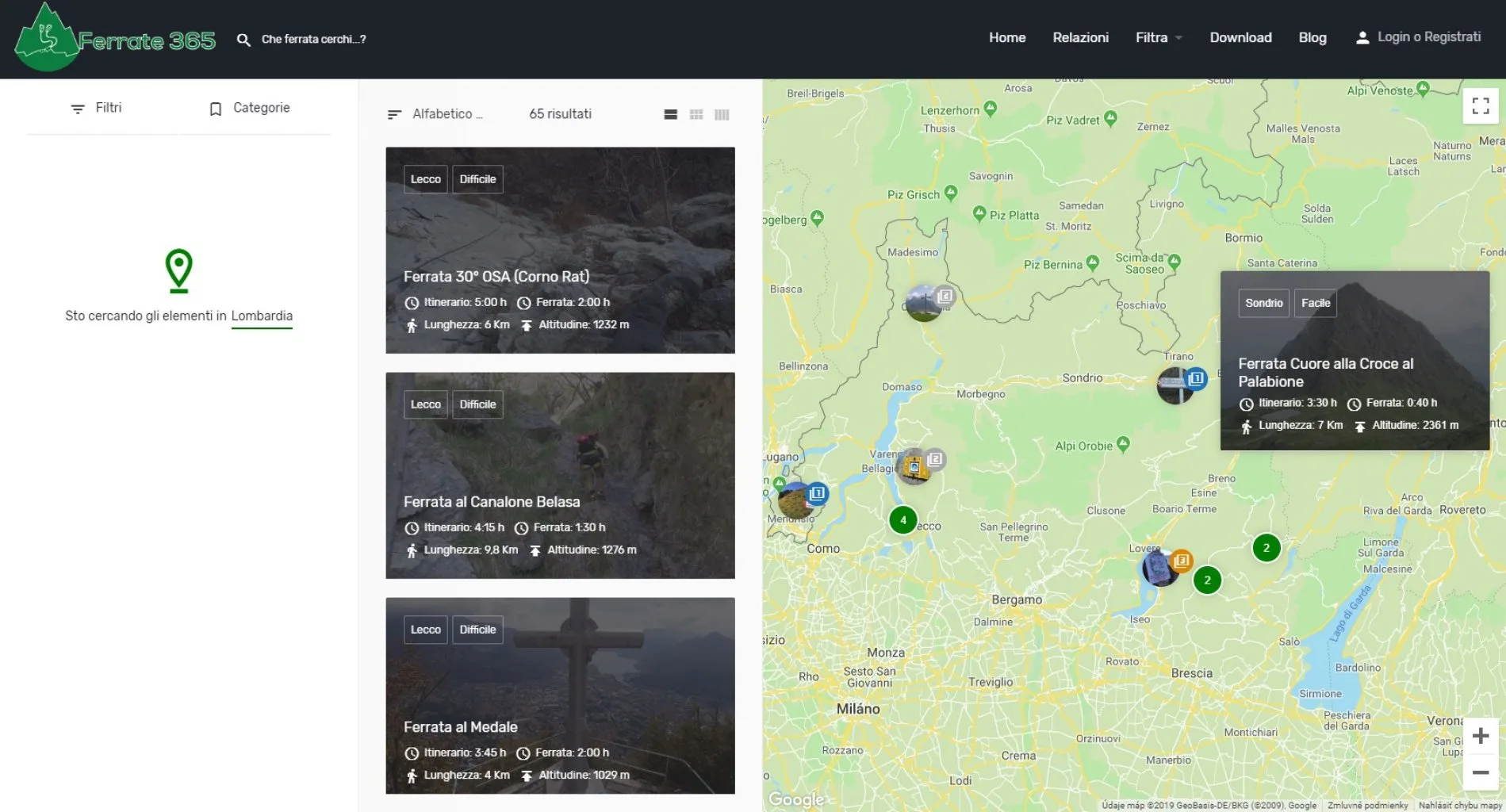Open the Filtri tab
Screen dimensions: 1506x812
click(97, 108)
